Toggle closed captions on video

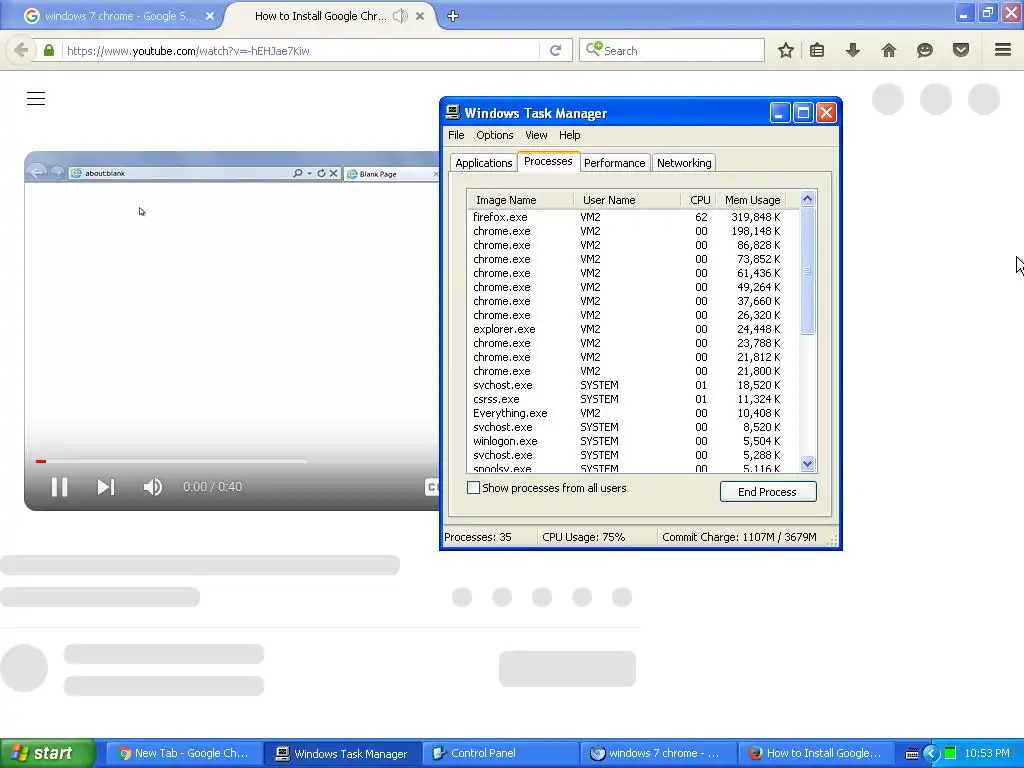[432, 487]
